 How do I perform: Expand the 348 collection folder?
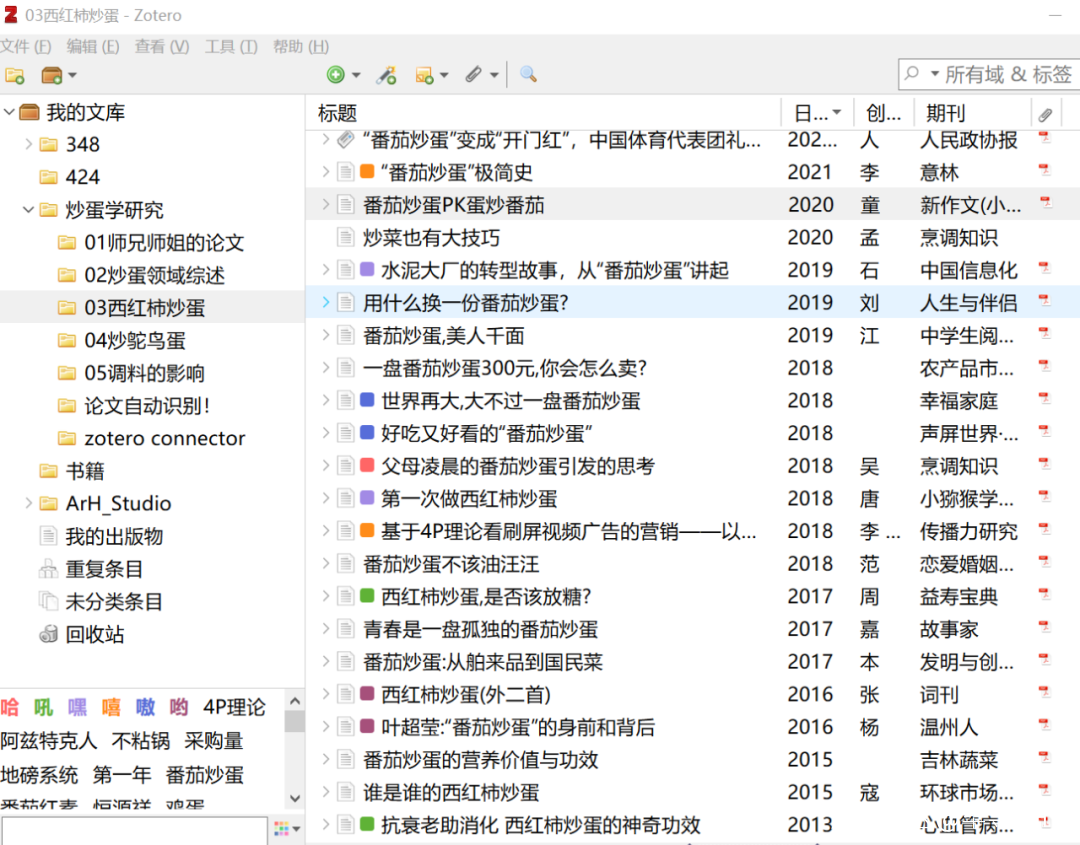(x=28, y=144)
